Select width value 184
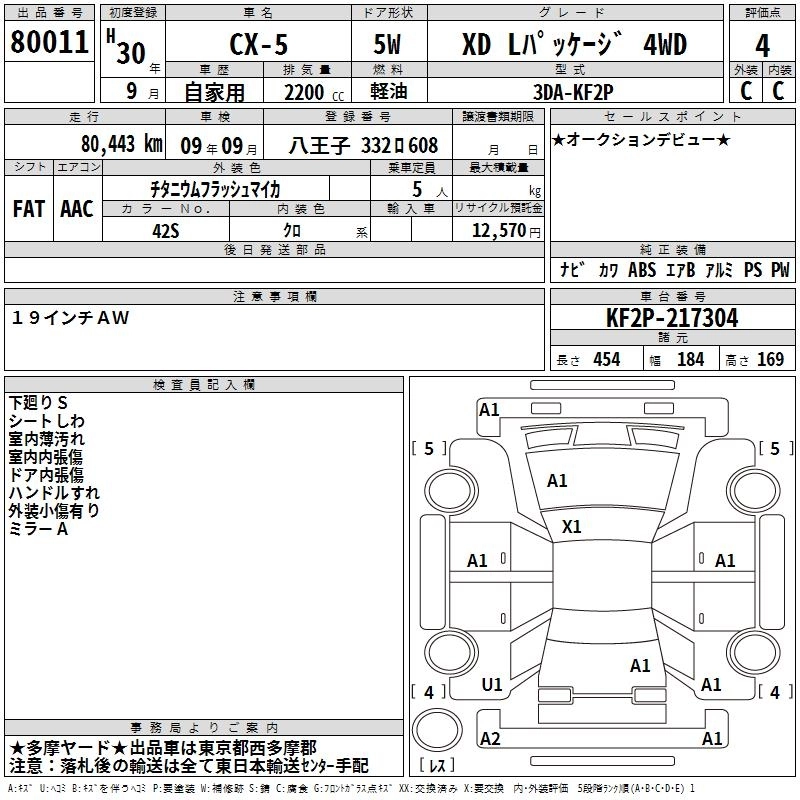800x800 pixels. (x=690, y=359)
